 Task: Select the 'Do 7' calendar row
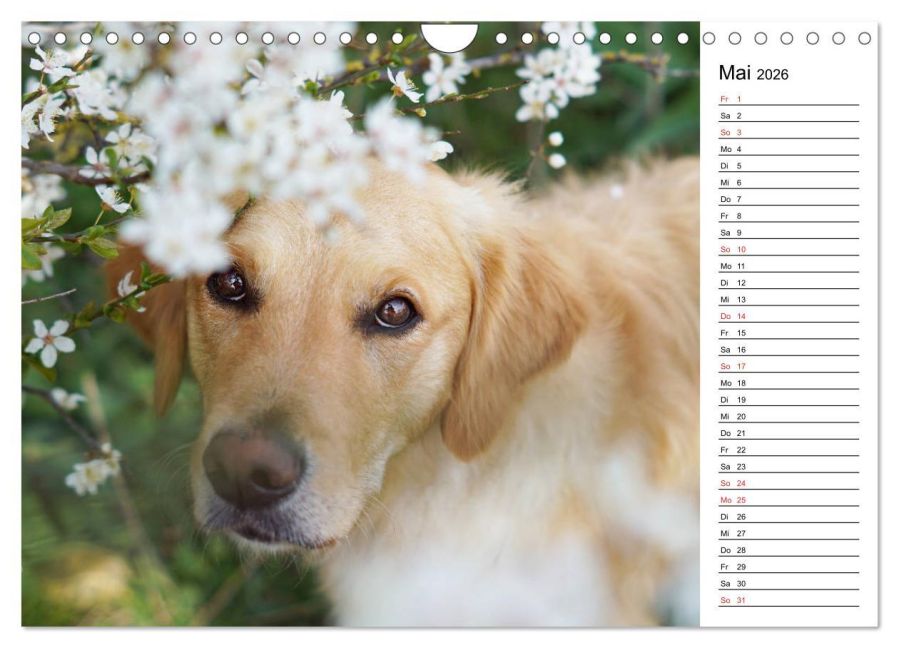point(788,199)
